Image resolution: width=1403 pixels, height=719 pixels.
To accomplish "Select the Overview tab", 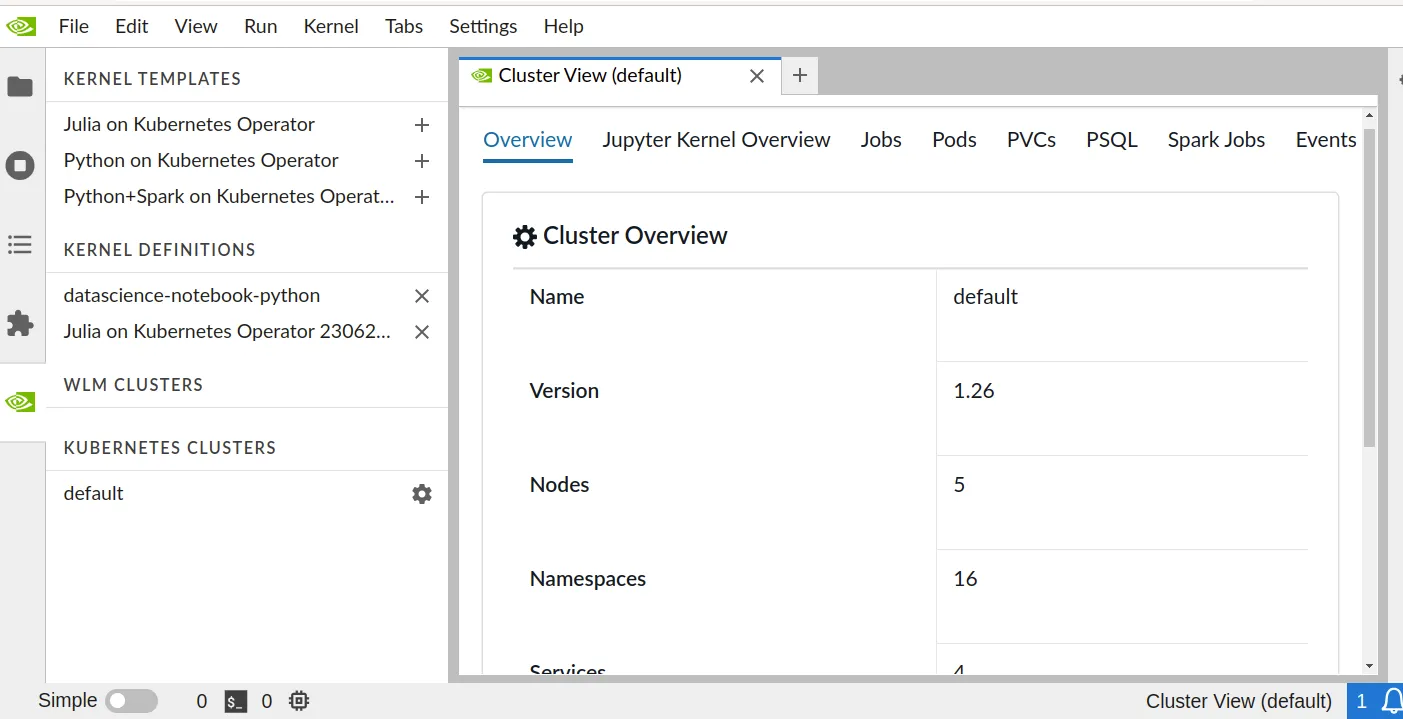I will [x=528, y=140].
